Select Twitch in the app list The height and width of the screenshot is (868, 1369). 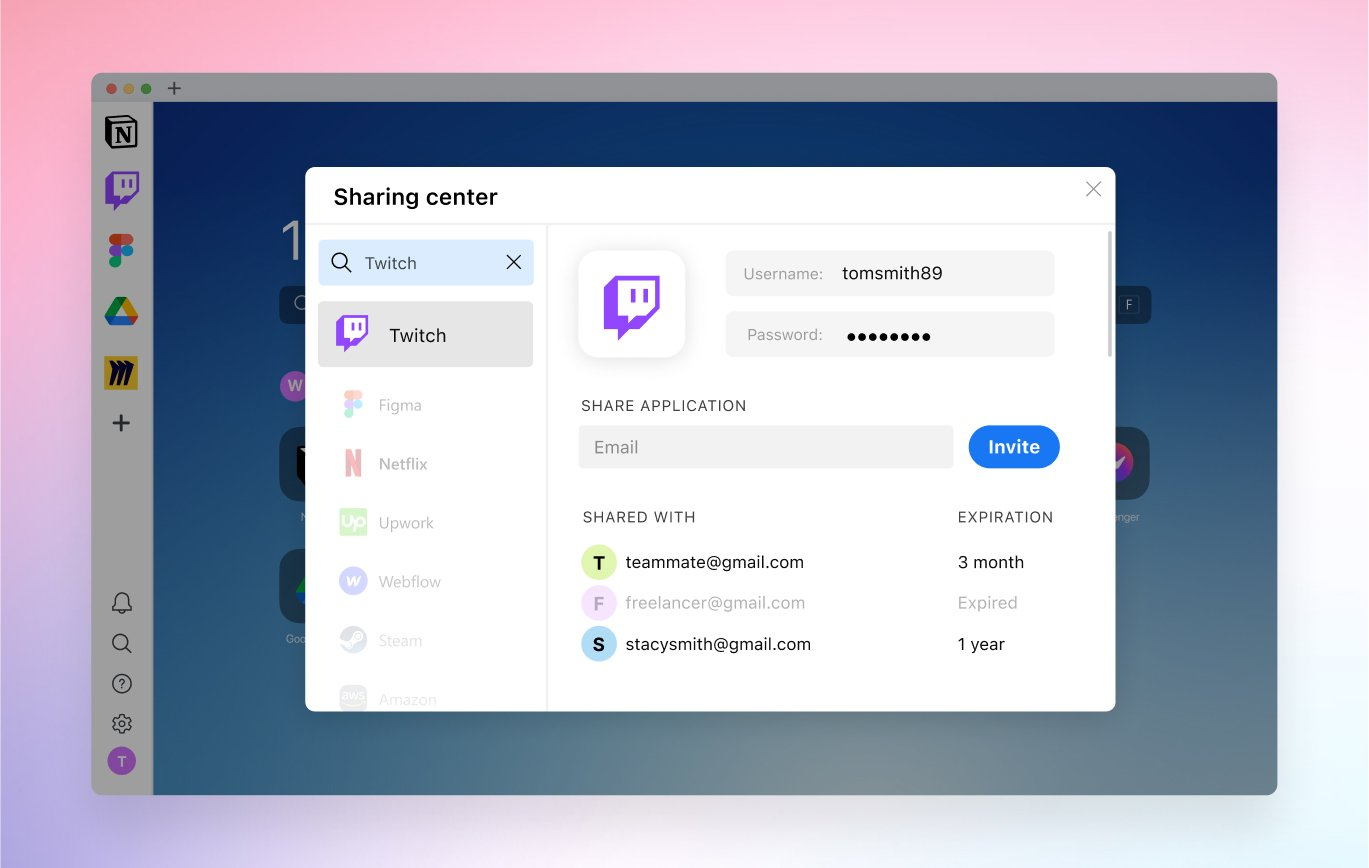[x=425, y=334]
